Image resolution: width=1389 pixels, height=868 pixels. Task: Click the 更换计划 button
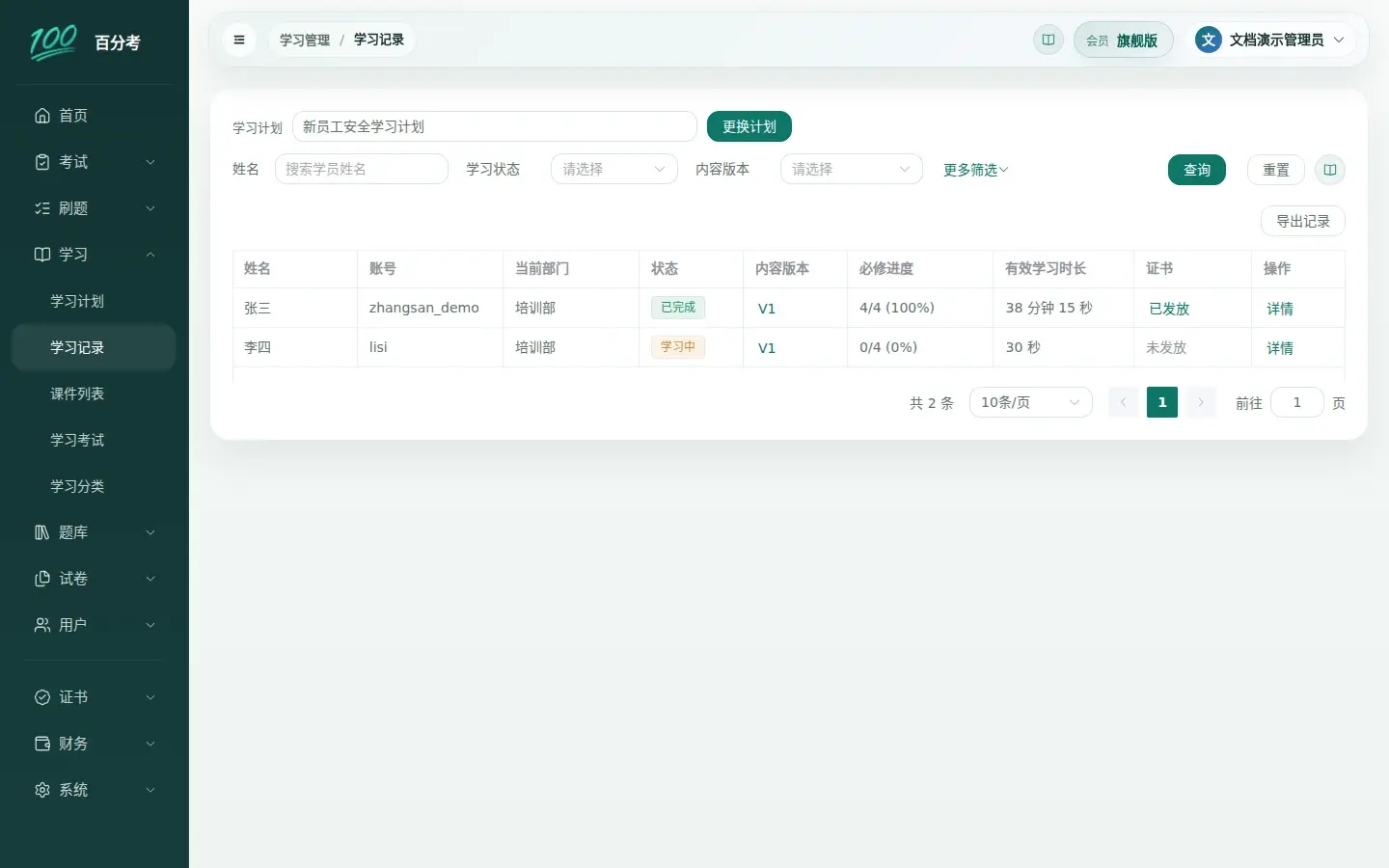(749, 126)
